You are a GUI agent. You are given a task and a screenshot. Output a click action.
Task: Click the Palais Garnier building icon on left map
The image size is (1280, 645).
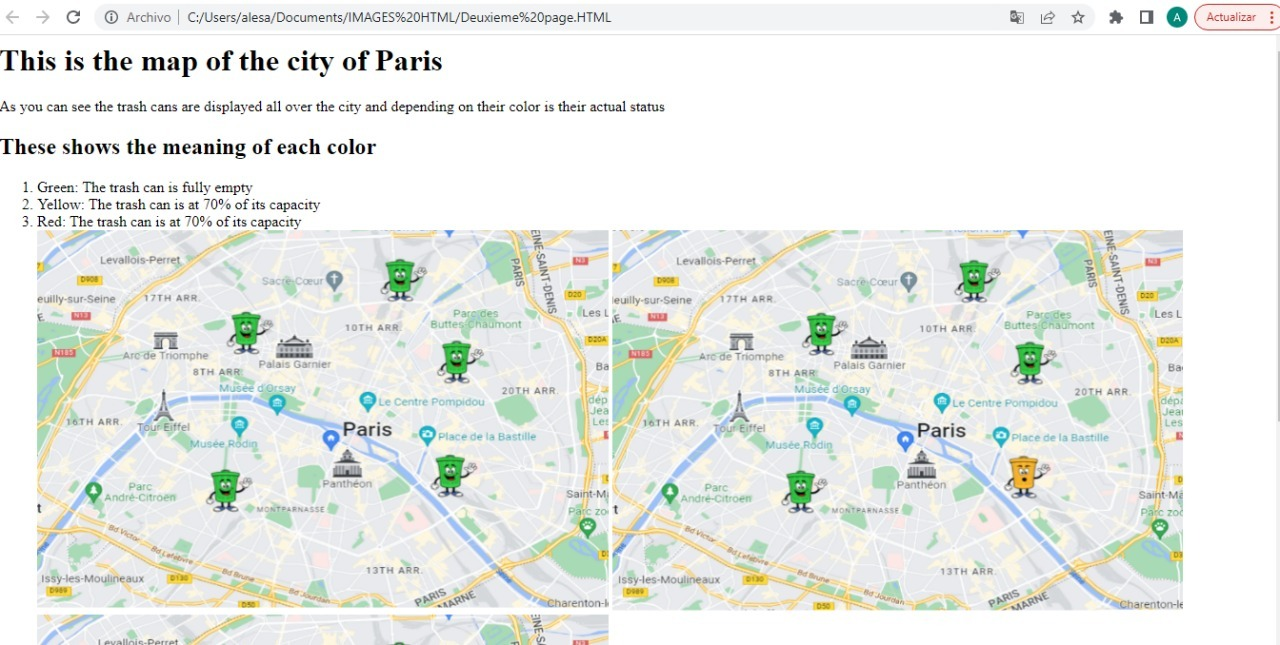tap(294, 347)
